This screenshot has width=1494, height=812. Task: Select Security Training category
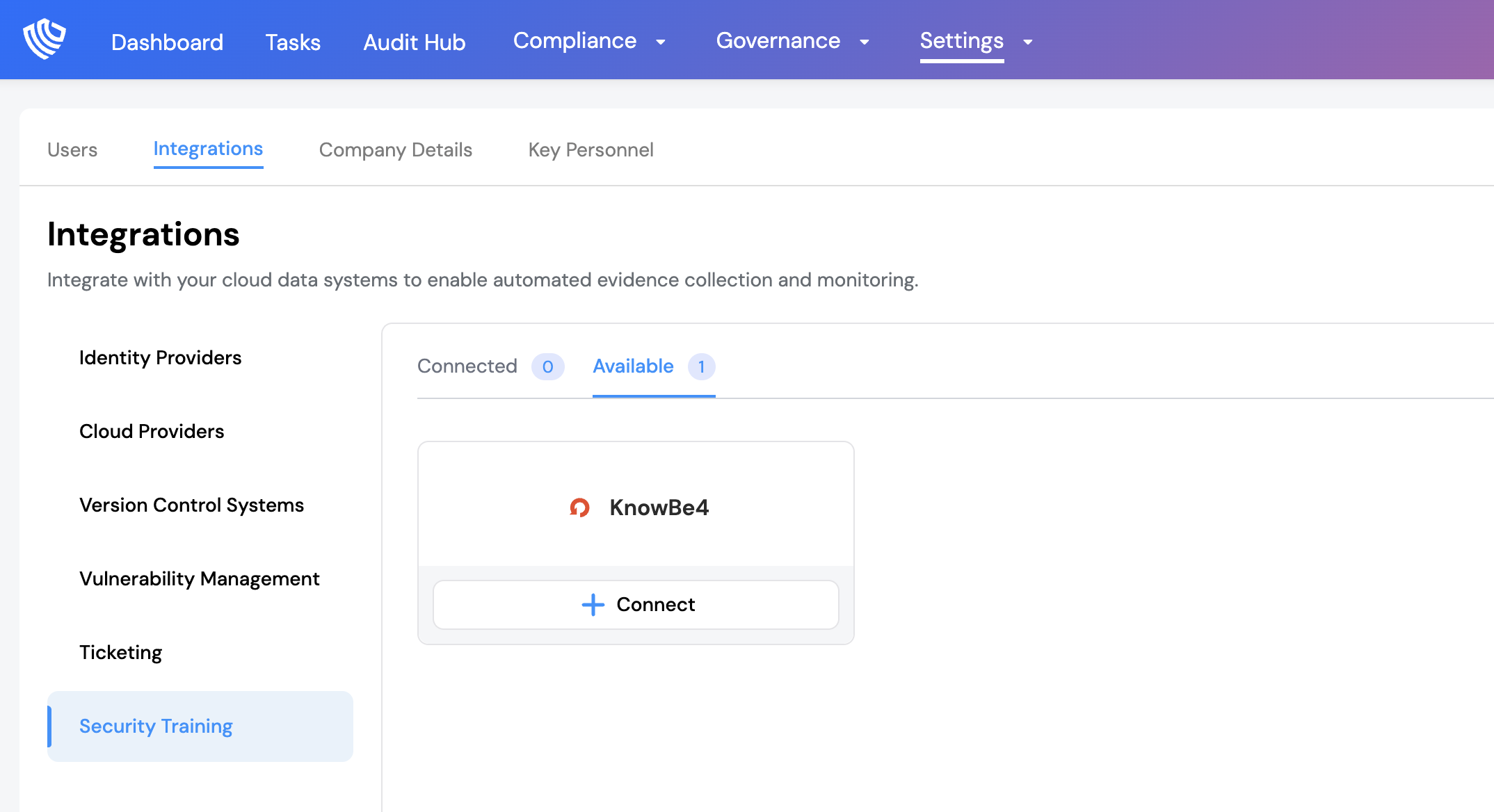[200, 726]
